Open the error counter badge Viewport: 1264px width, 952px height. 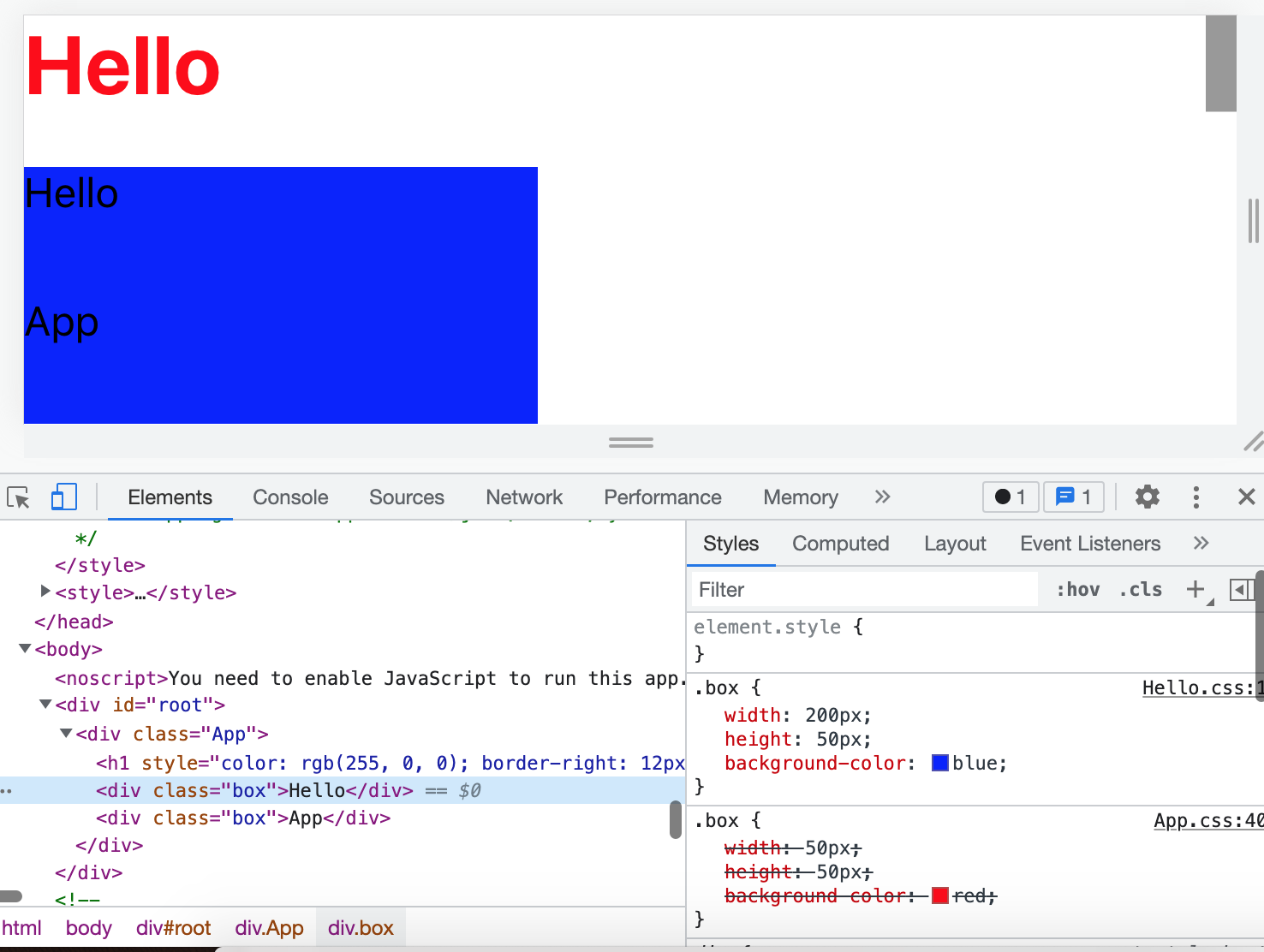click(1011, 497)
